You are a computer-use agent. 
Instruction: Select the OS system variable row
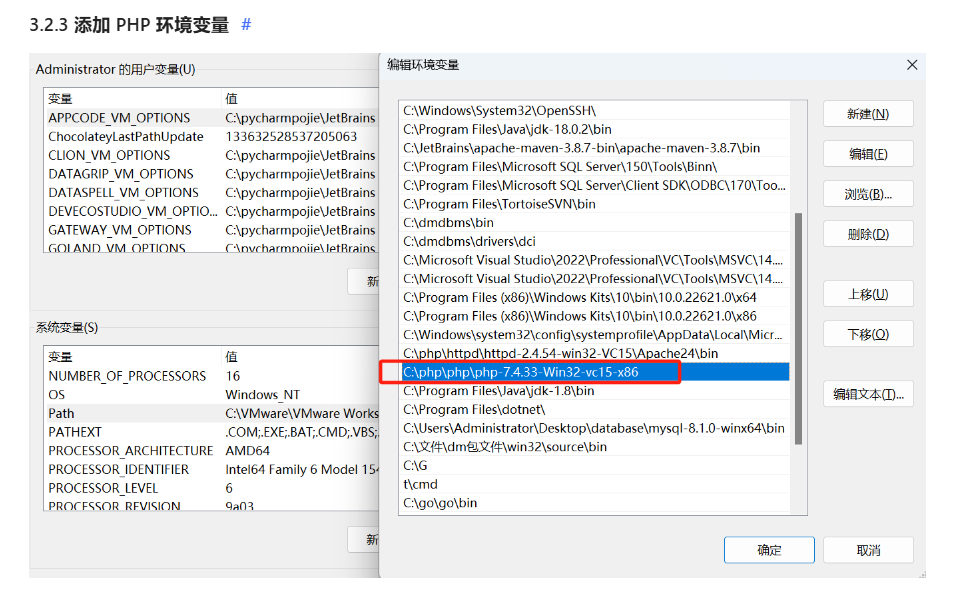(x=211, y=394)
